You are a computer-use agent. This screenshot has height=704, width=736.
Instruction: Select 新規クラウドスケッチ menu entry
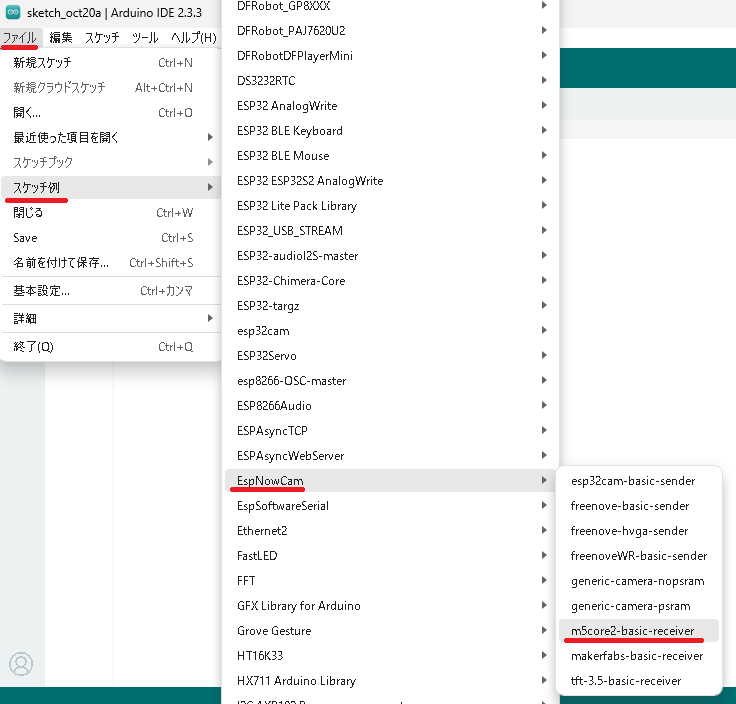coord(111,87)
